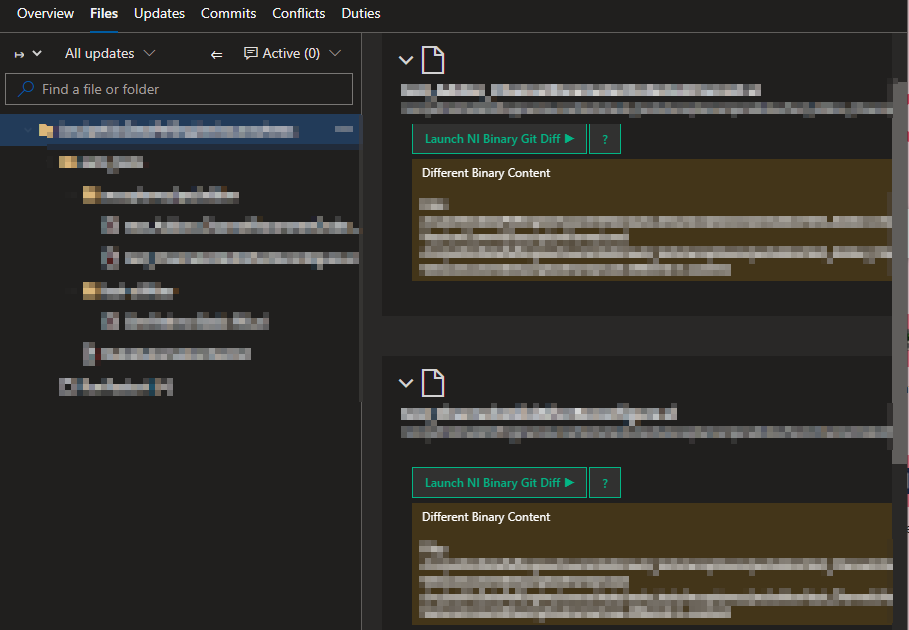Collapse the first file diff section chevron
This screenshot has height=630, width=909.
pos(405,59)
